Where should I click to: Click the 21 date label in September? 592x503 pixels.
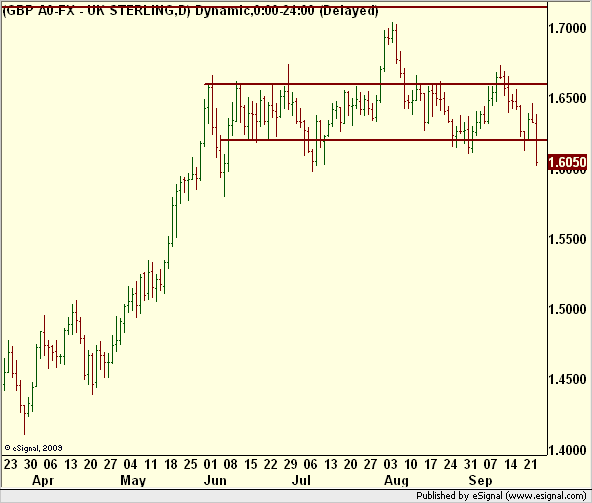[530, 464]
